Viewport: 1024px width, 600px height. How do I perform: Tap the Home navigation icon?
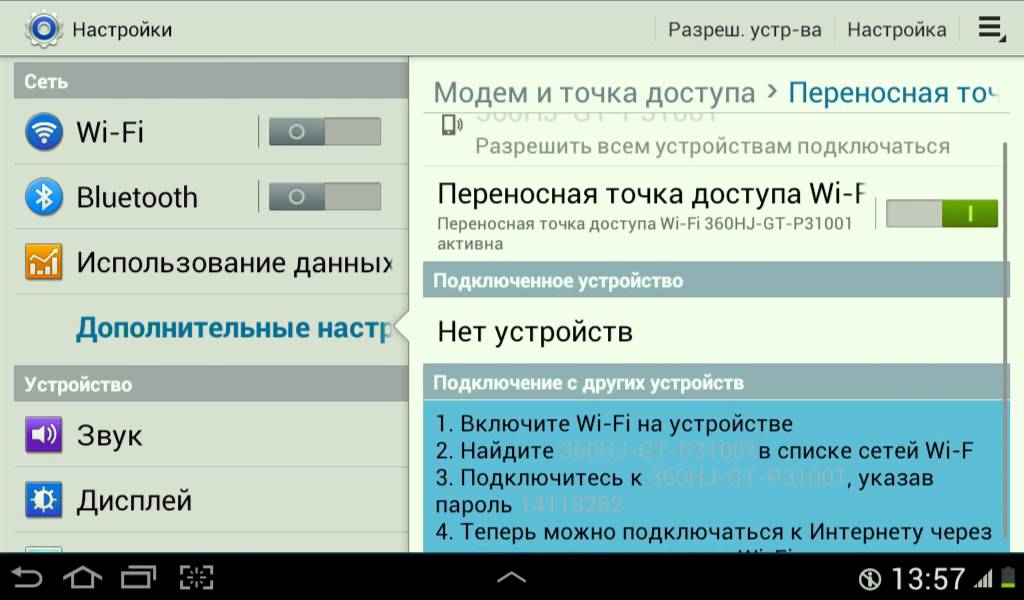click(82, 578)
